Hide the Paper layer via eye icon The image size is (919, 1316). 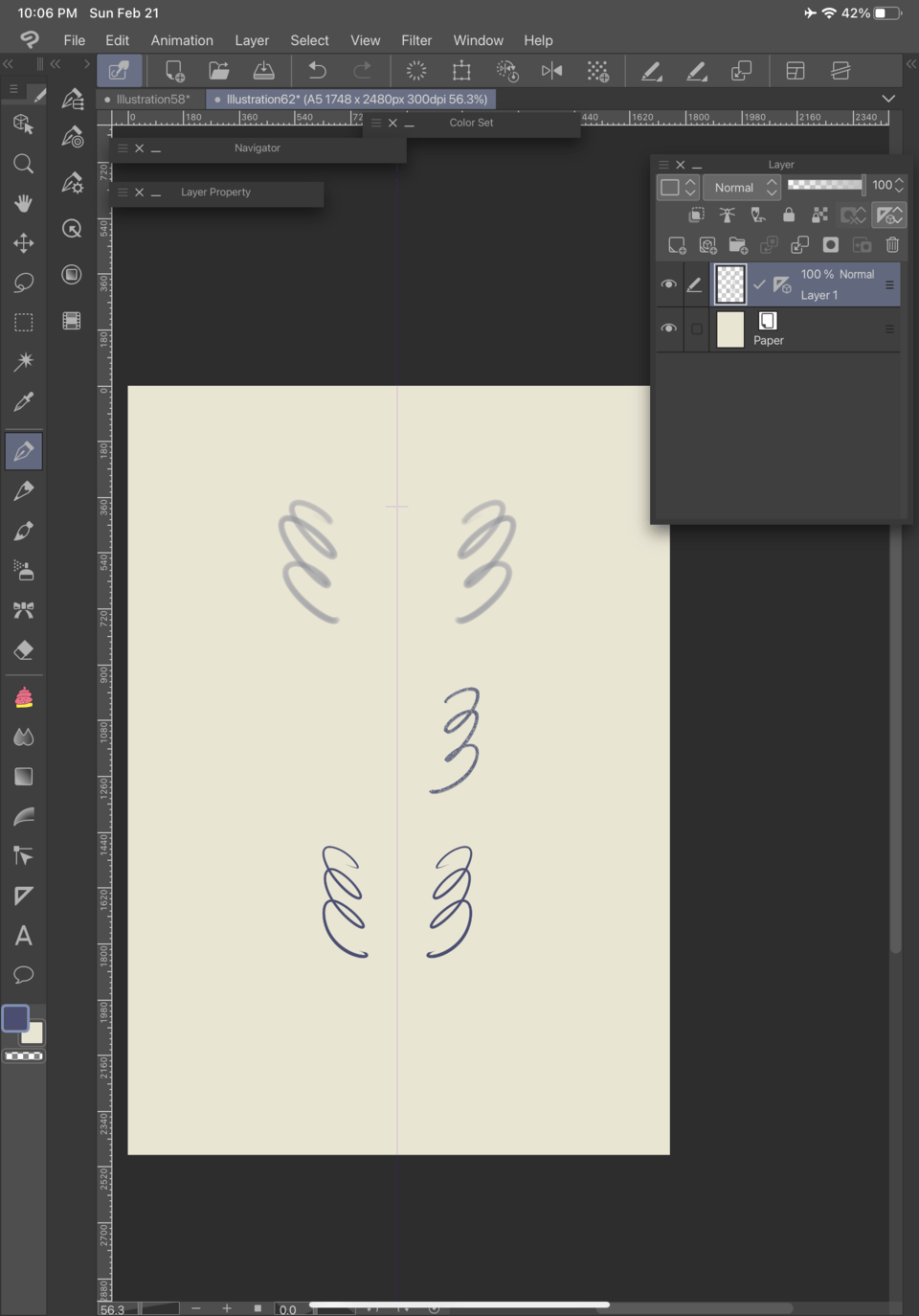669,329
